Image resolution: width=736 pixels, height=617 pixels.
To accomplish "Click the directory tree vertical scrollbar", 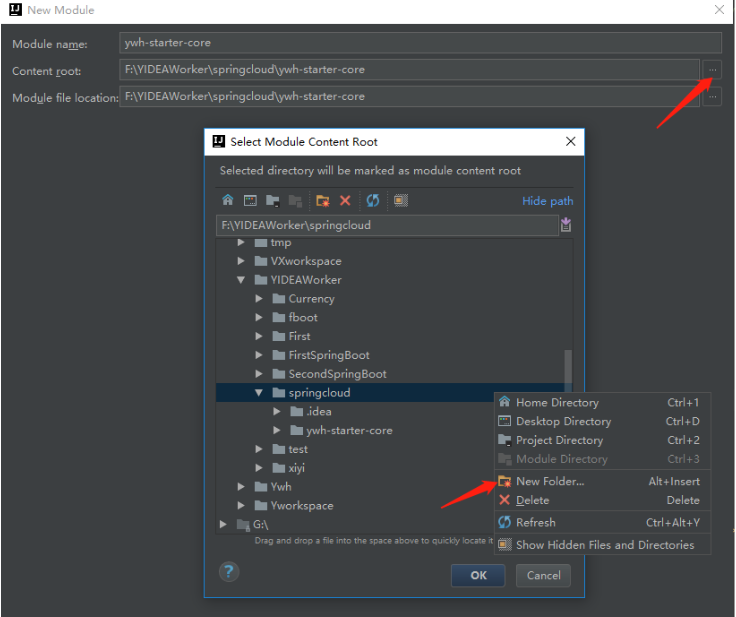I will point(568,369).
